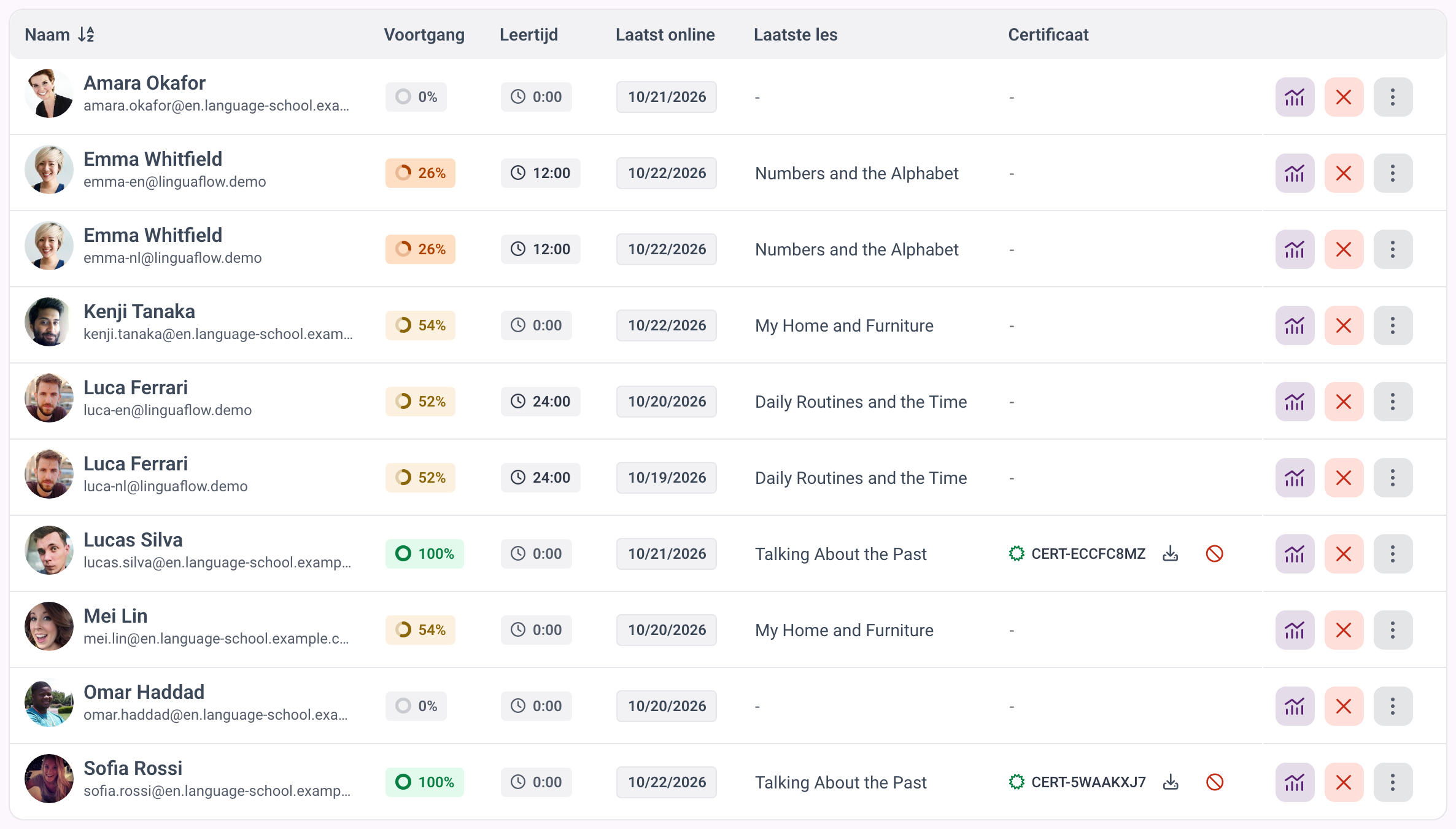The image size is (1456, 829).
Task: Open the three-dot menu for Sofia Rossi
Action: click(1393, 782)
